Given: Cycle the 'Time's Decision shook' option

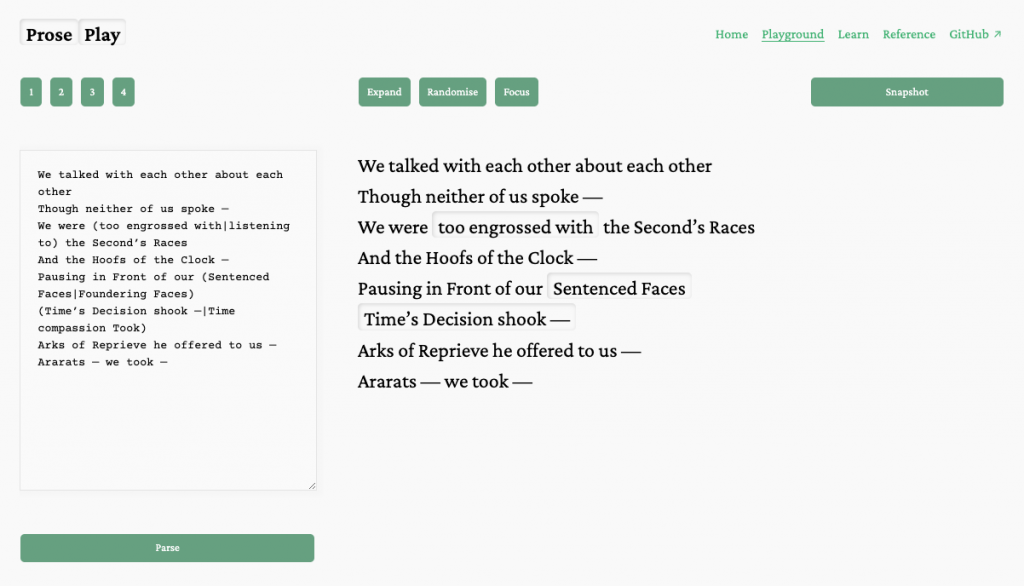Looking at the screenshot, I should (466, 319).
